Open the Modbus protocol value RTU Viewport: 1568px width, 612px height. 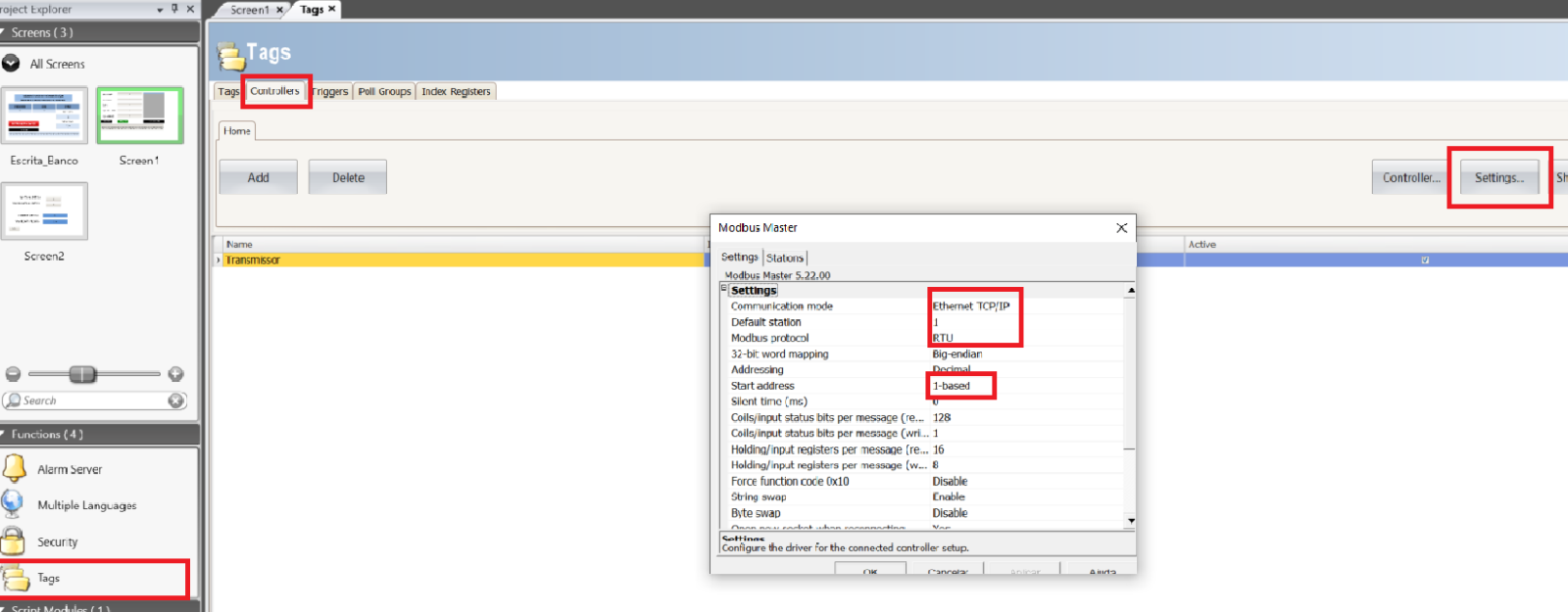[943, 338]
